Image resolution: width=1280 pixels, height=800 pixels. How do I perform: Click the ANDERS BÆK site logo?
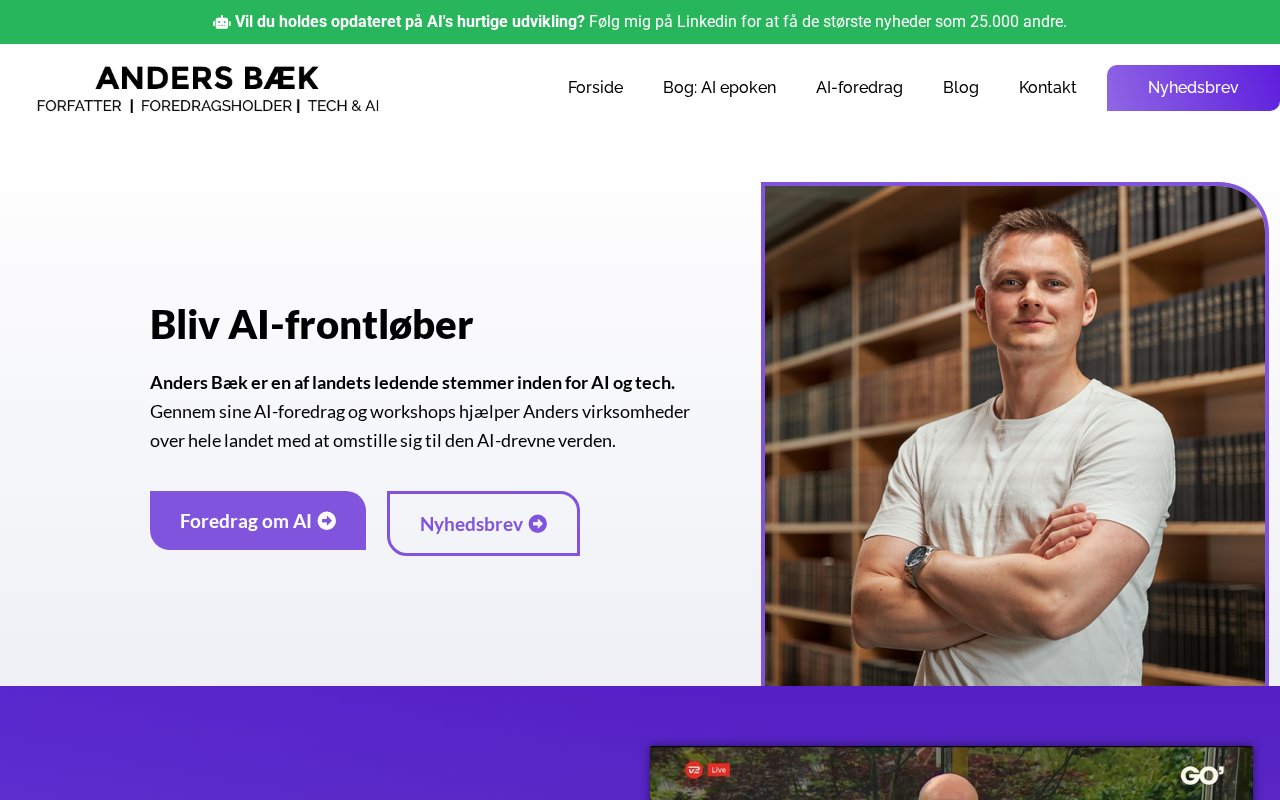207,78
